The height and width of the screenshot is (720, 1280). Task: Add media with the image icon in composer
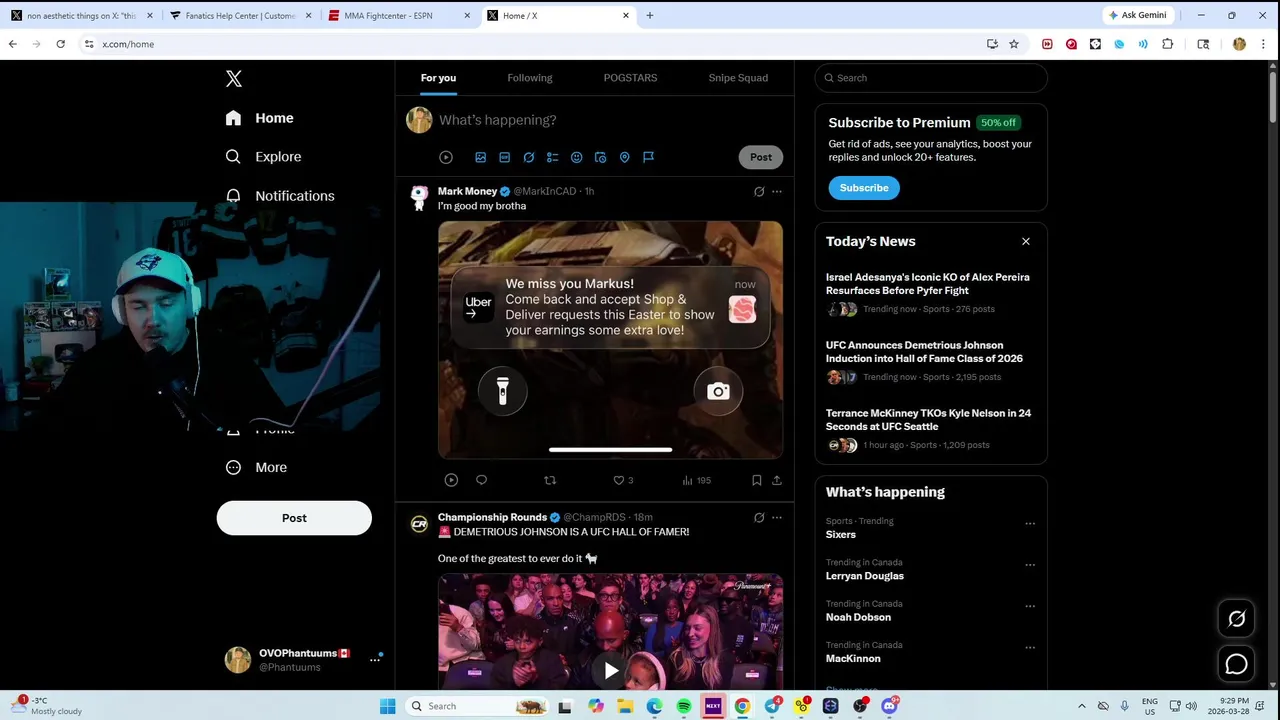480,157
